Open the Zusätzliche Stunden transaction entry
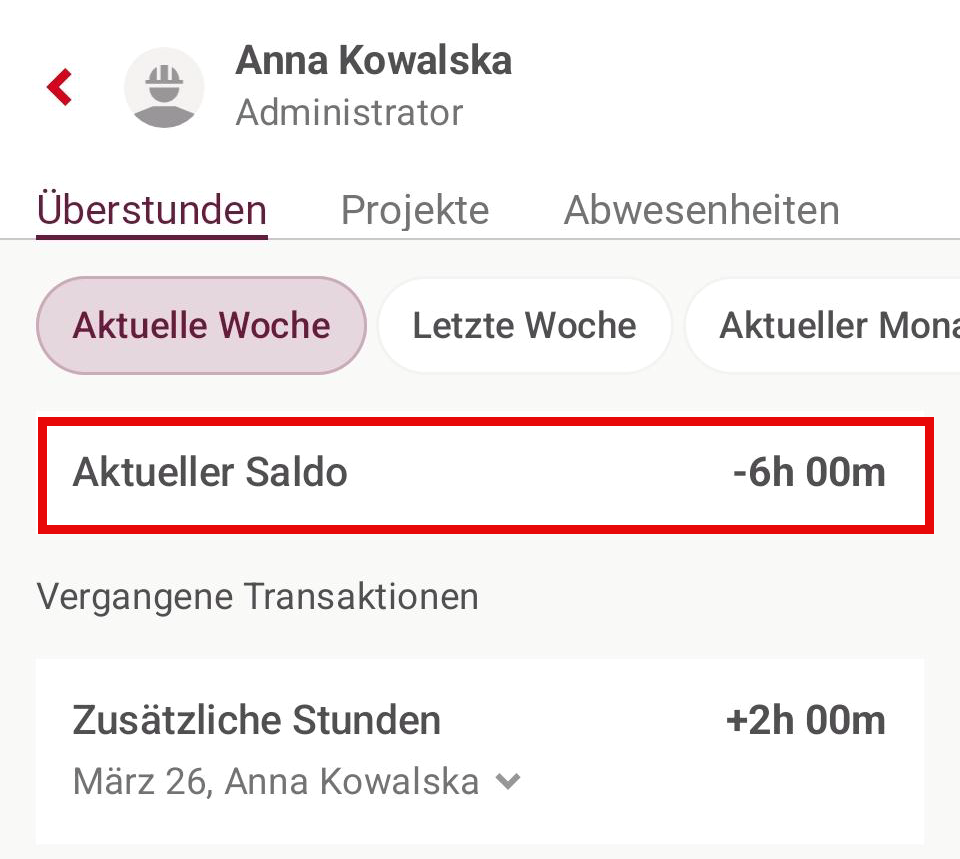Screen dimensions: 960x859 coord(257,720)
